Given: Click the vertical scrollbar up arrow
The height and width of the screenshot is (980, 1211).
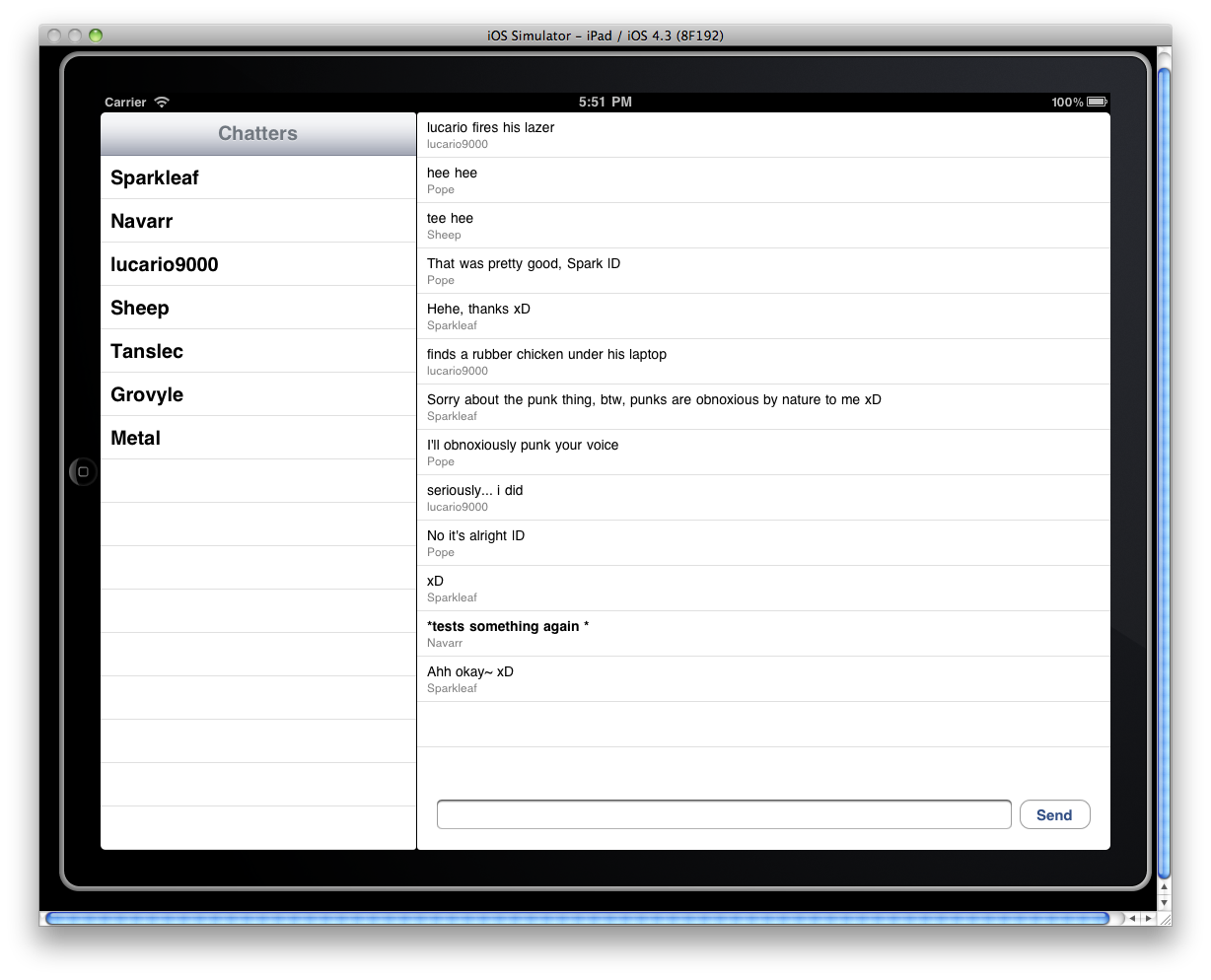Looking at the screenshot, I should tap(1164, 887).
